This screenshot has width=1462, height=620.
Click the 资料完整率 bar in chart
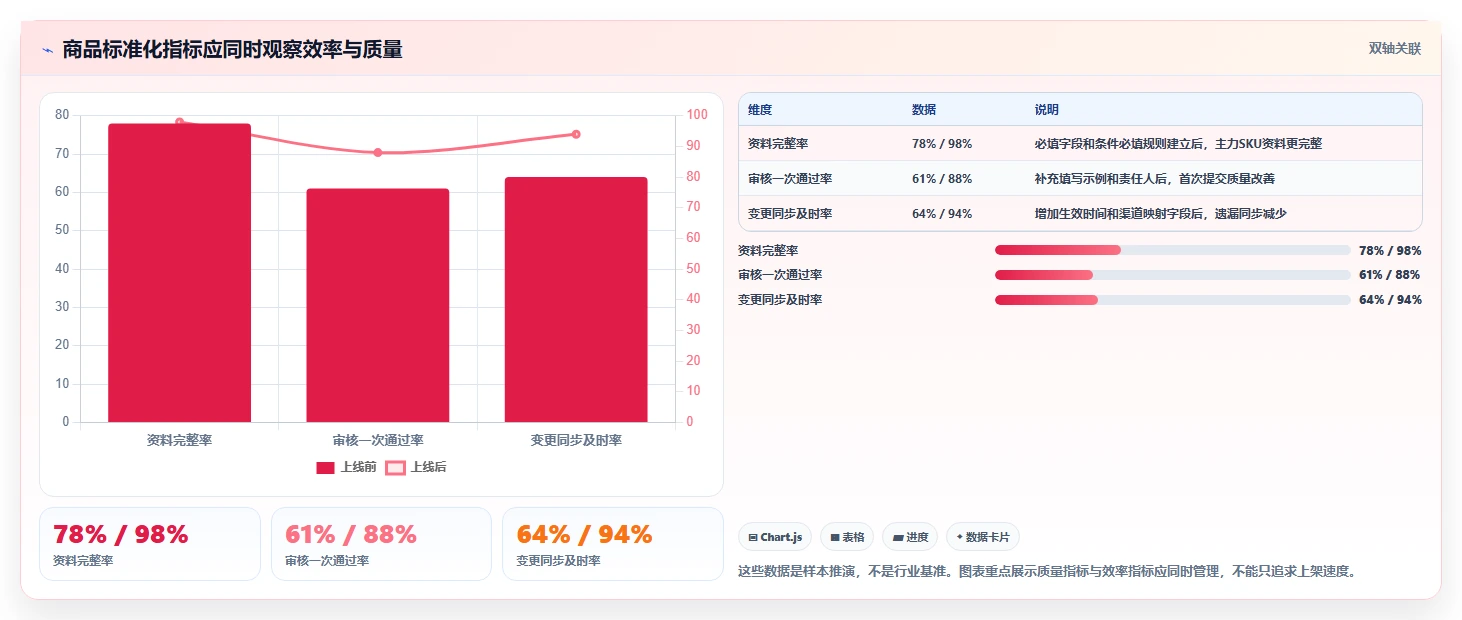click(180, 273)
